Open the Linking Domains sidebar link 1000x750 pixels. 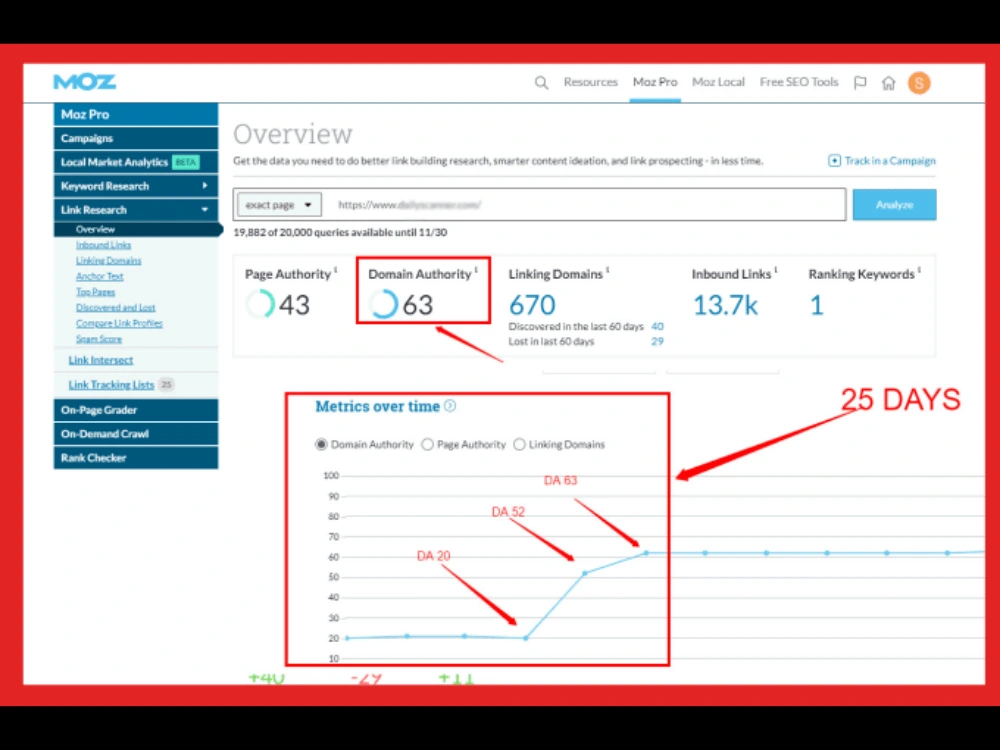coord(108,260)
